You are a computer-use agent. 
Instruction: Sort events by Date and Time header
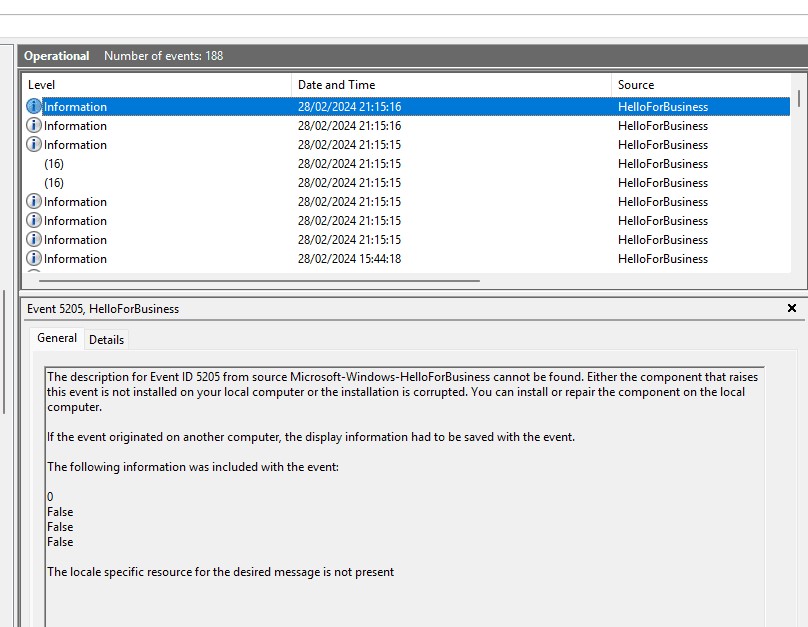click(451, 85)
